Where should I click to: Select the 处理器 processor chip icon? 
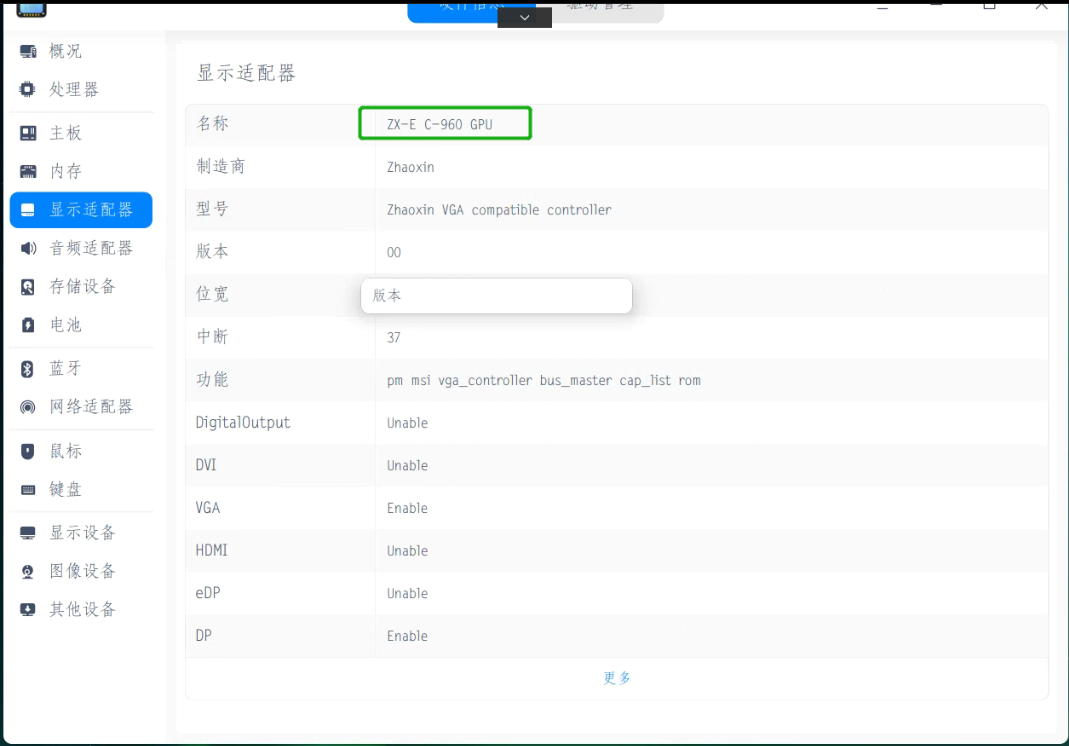(27, 89)
